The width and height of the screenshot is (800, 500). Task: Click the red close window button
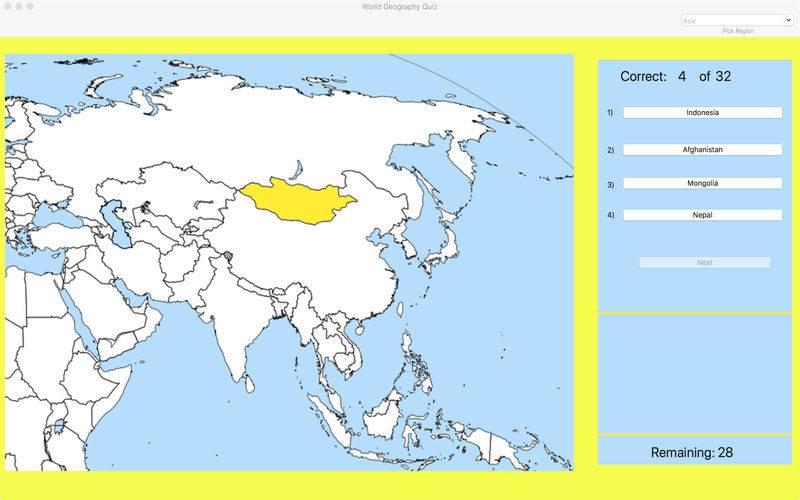pos(8,7)
